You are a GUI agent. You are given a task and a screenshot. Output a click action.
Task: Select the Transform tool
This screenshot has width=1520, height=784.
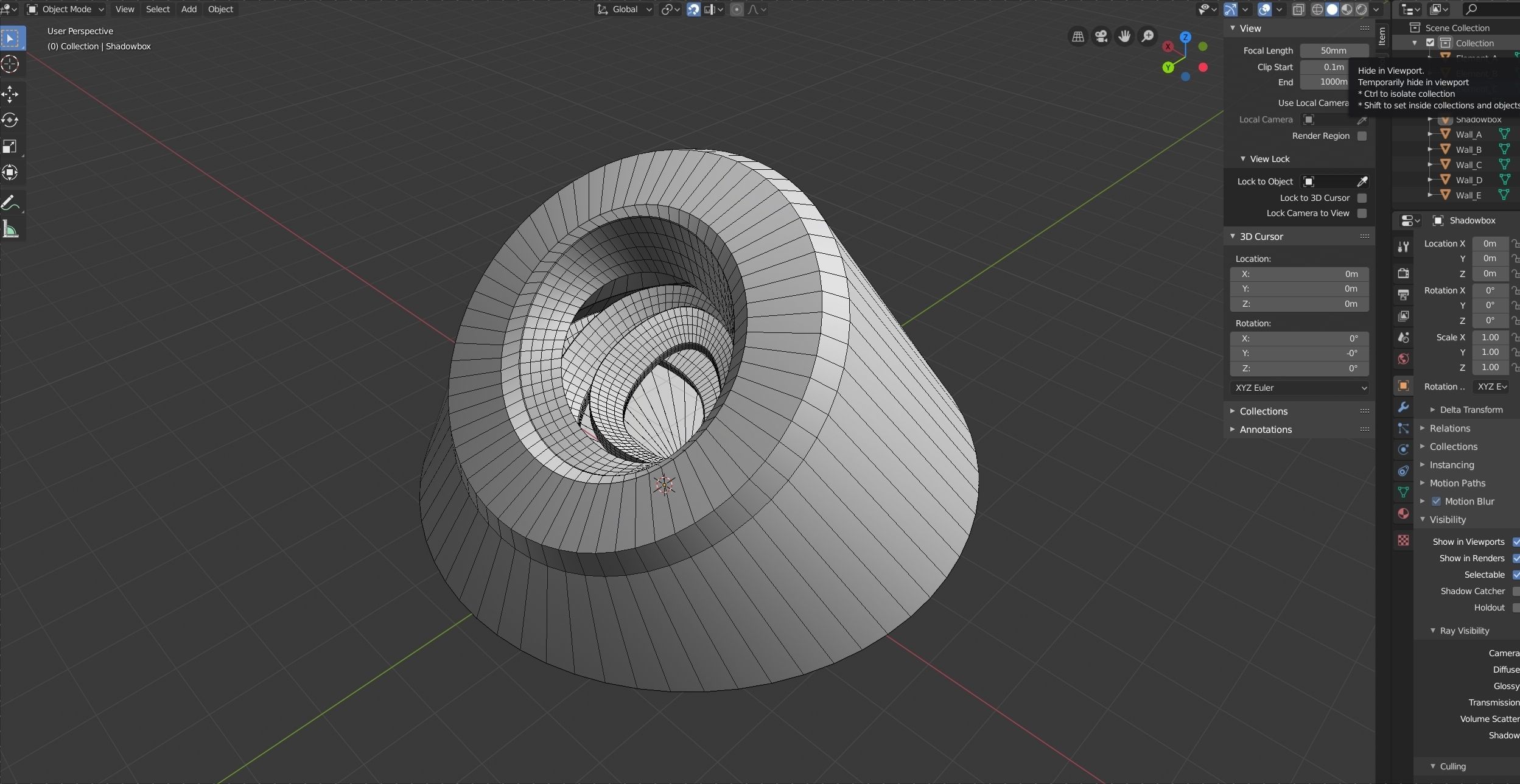[x=11, y=173]
